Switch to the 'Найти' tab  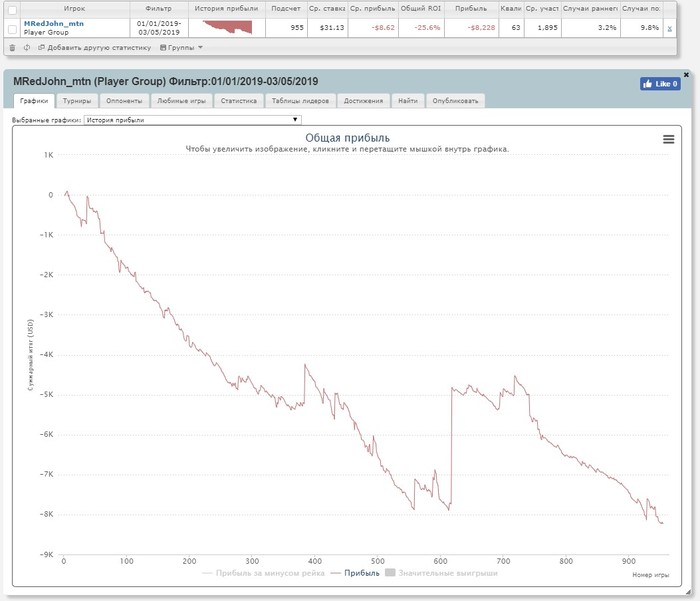click(408, 101)
